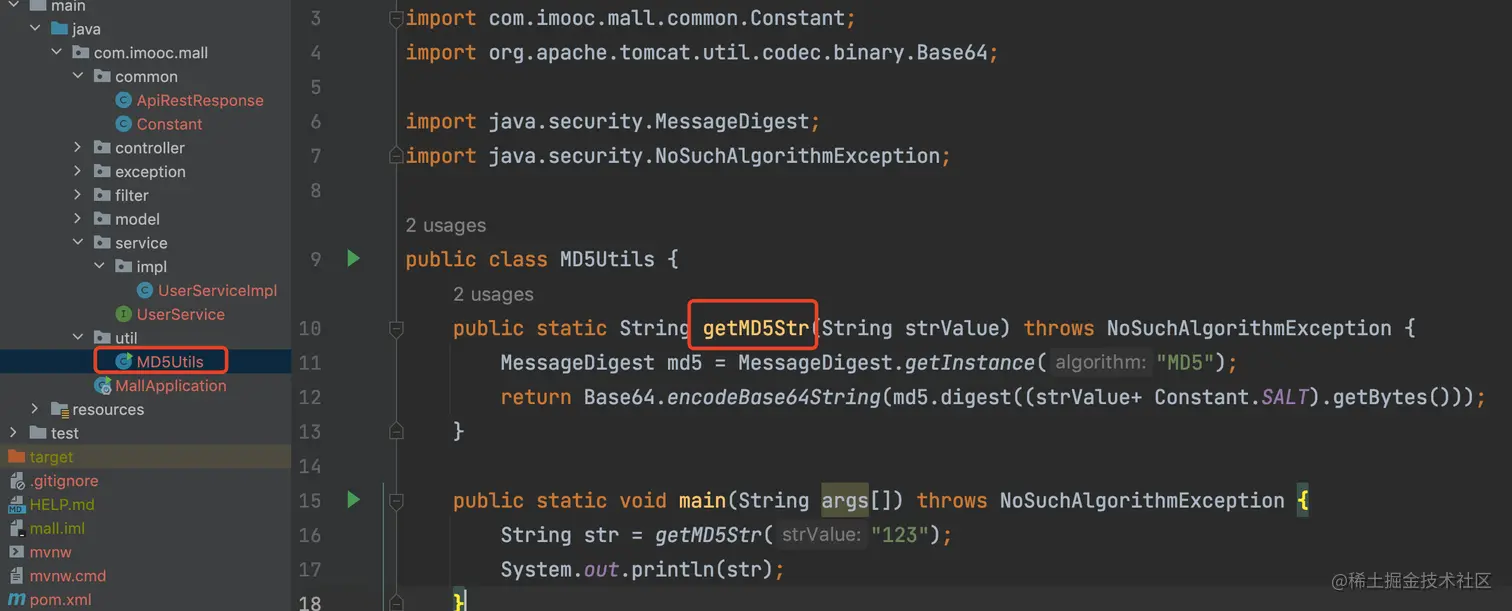Screen dimensions: 1512x611
Task: Select .gitignore in the project tree
Action: pyautogui.click(x=64, y=481)
